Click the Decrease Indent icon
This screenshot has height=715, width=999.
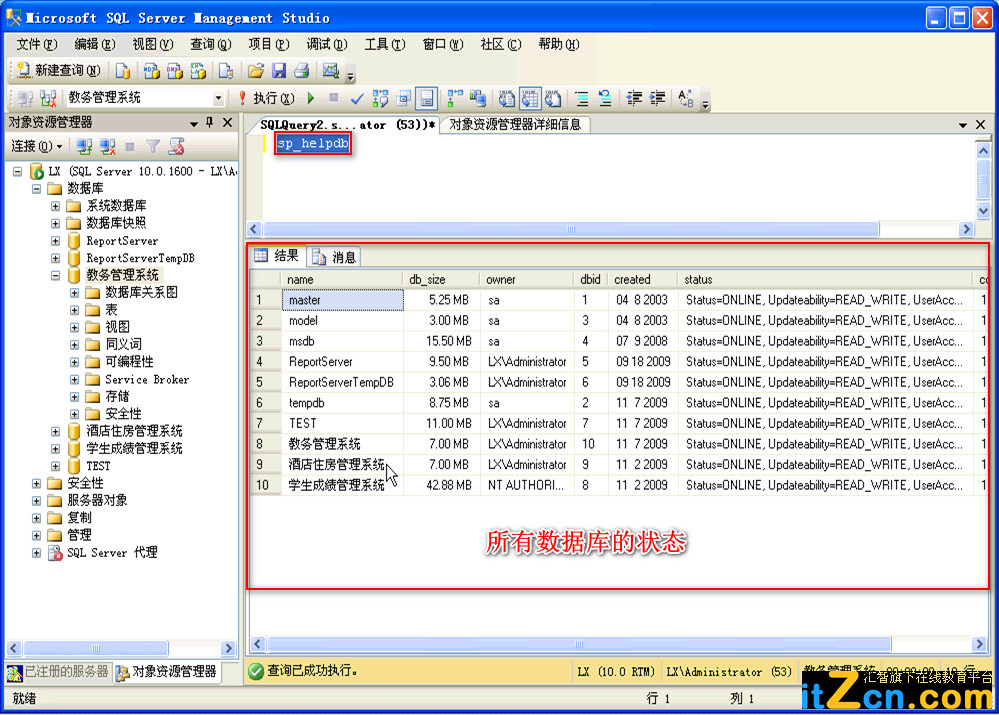tap(634, 98)
